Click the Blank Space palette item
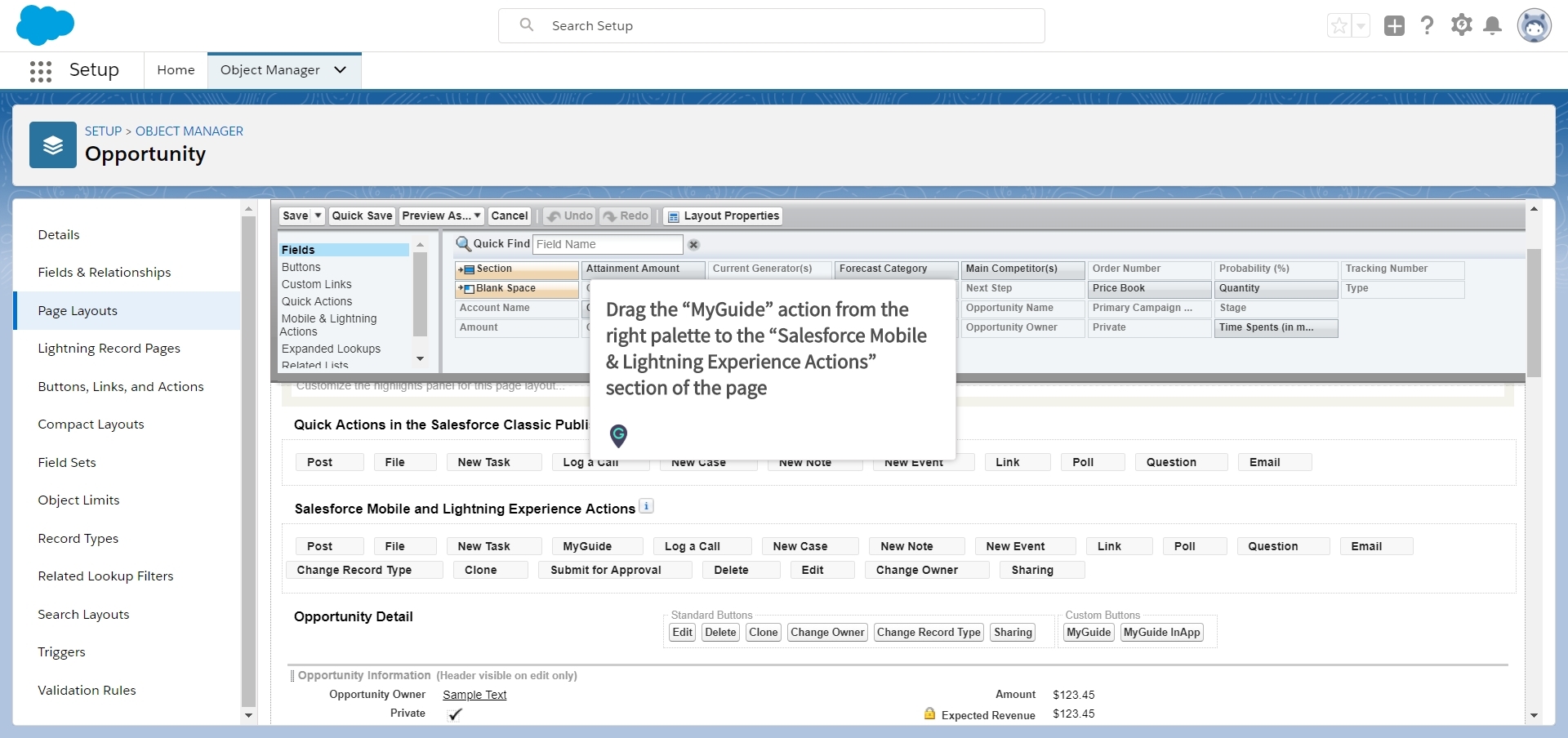This screenshot has height=738, width=1568. tap(517, 288)
